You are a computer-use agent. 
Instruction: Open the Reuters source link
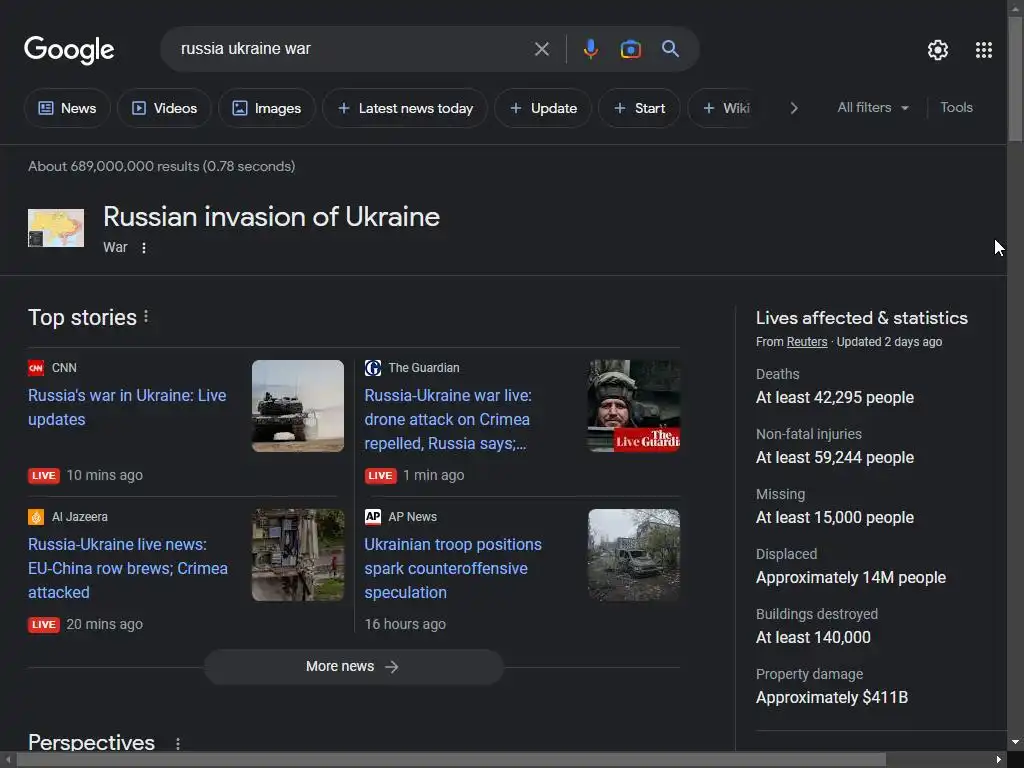coord(807,342)
